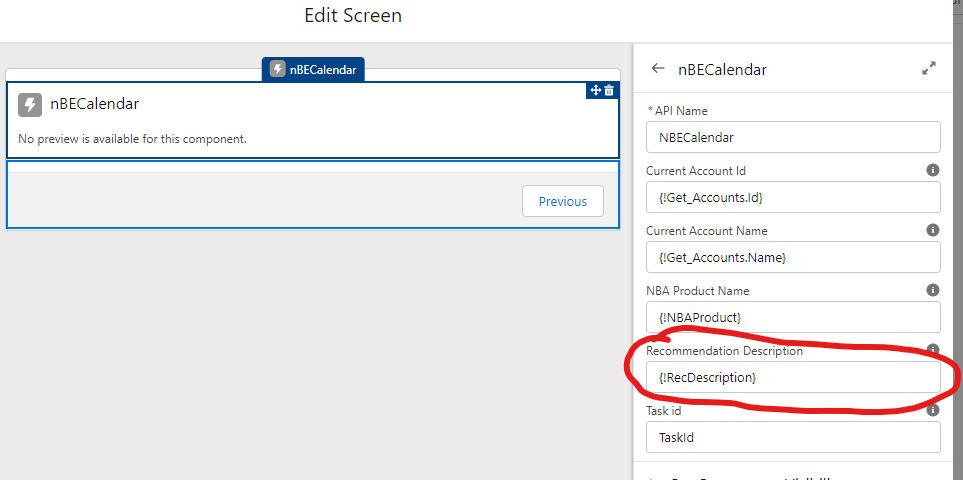Viewport: 963px width, 480px height.
Task: Focus the Current Account Id field
Action: click(x=793, y=197)
